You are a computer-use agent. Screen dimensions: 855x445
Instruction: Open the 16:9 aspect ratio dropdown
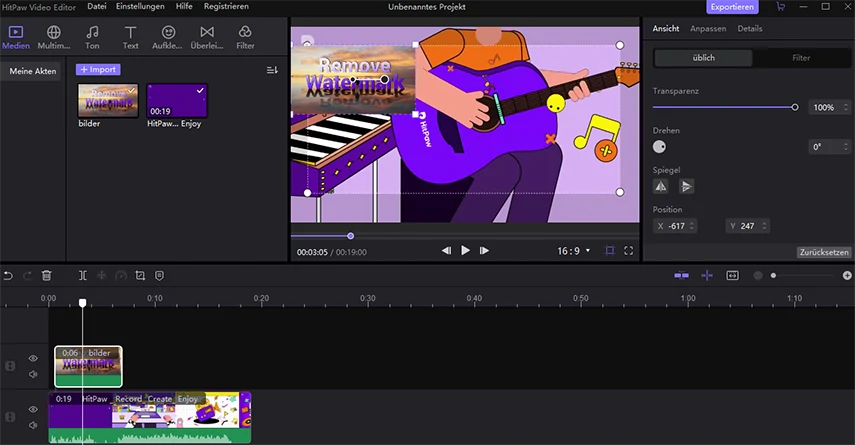click(x=574, y=251)
